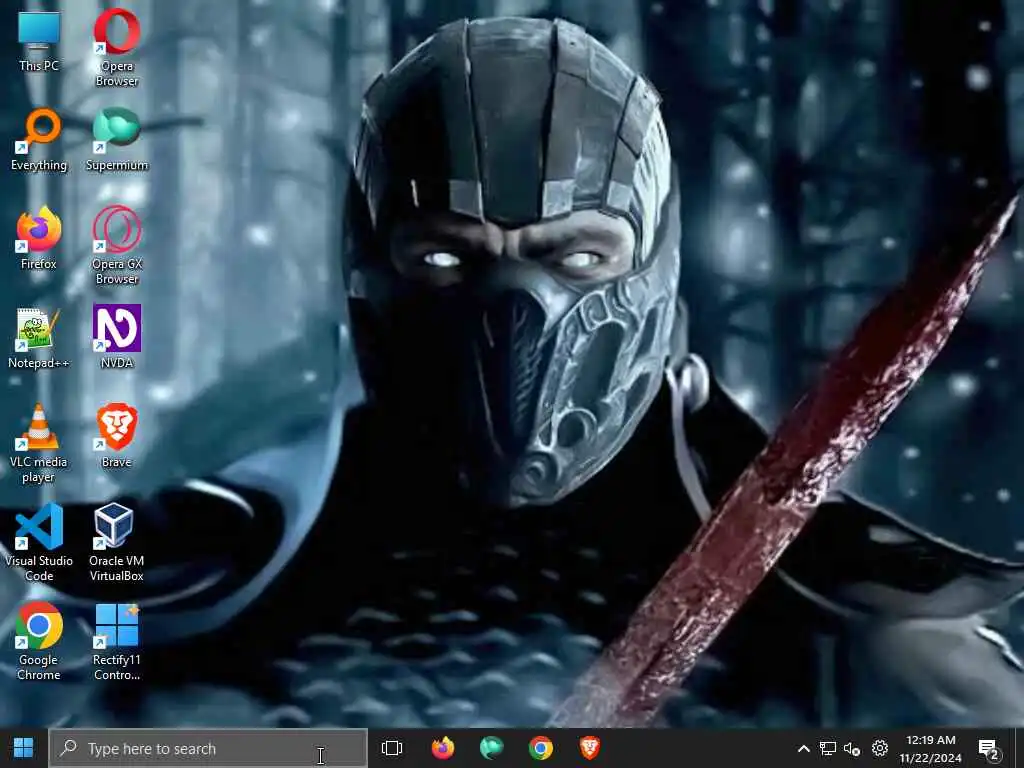
Task: Select the Brave desktop shortcut
Action: click(117, 437)
